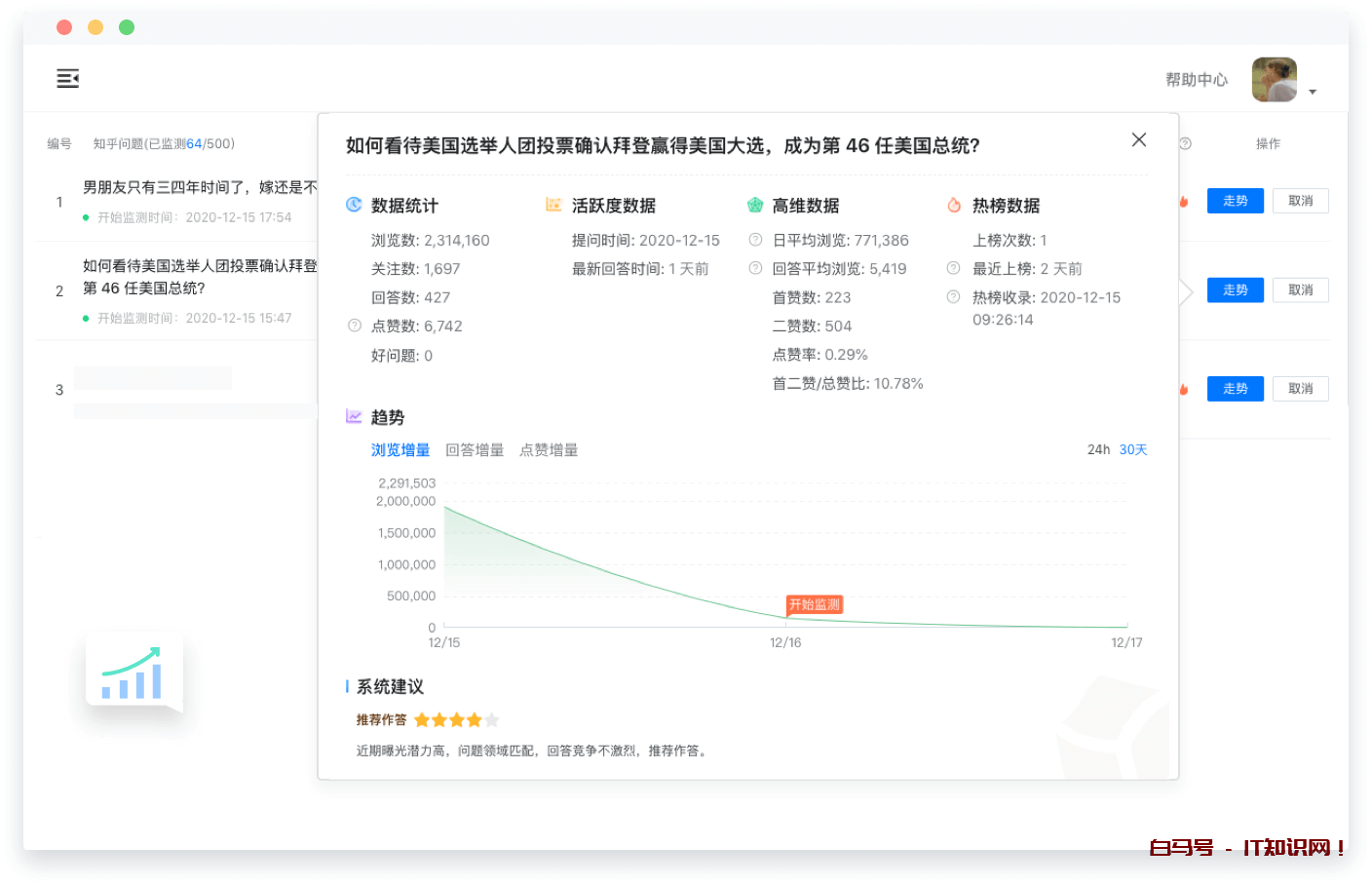This screenshot has width=1372, height=885.
Task: Select the 浏览增量 tab
Action: coord(400,450)
